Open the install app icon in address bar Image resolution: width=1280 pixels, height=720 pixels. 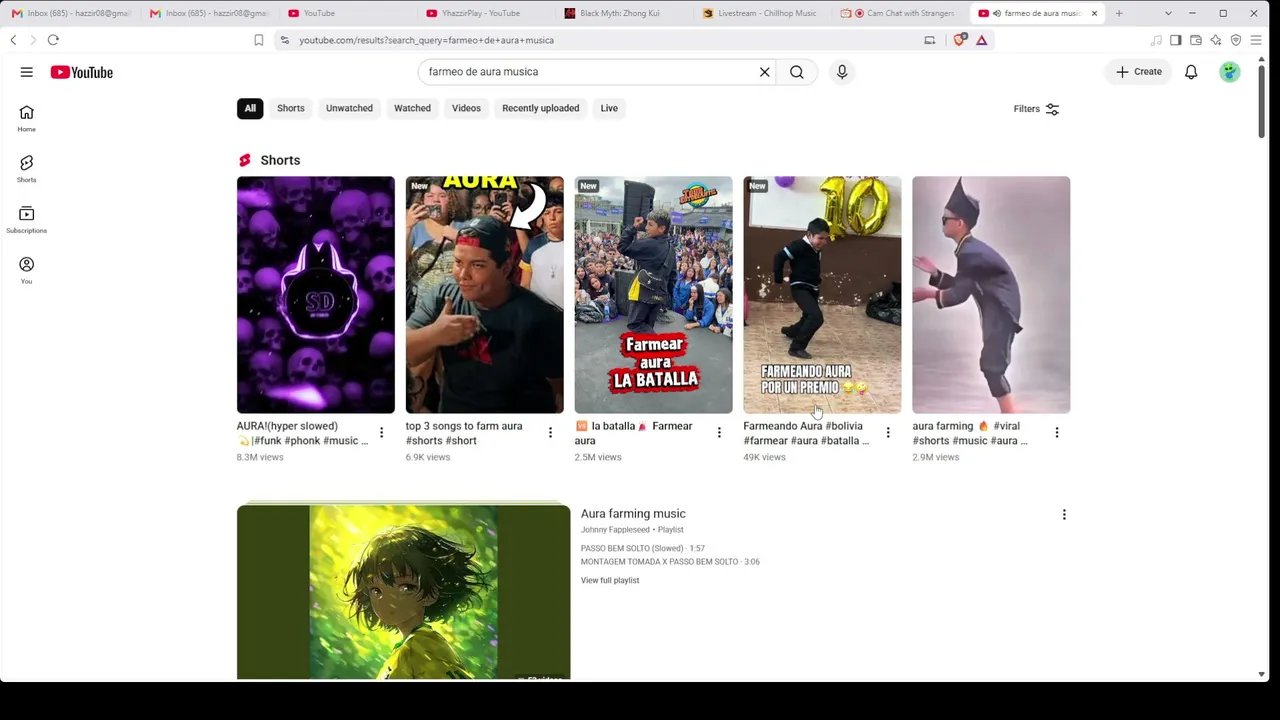(930, 40)
